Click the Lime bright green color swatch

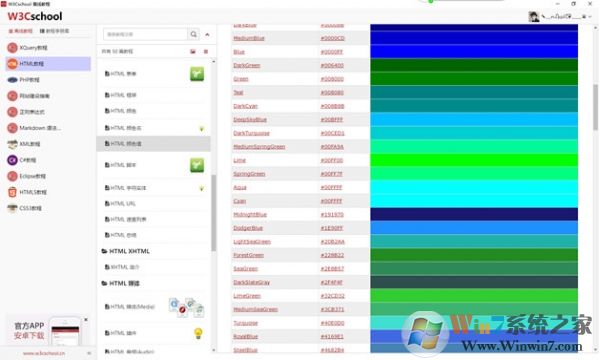474,160
